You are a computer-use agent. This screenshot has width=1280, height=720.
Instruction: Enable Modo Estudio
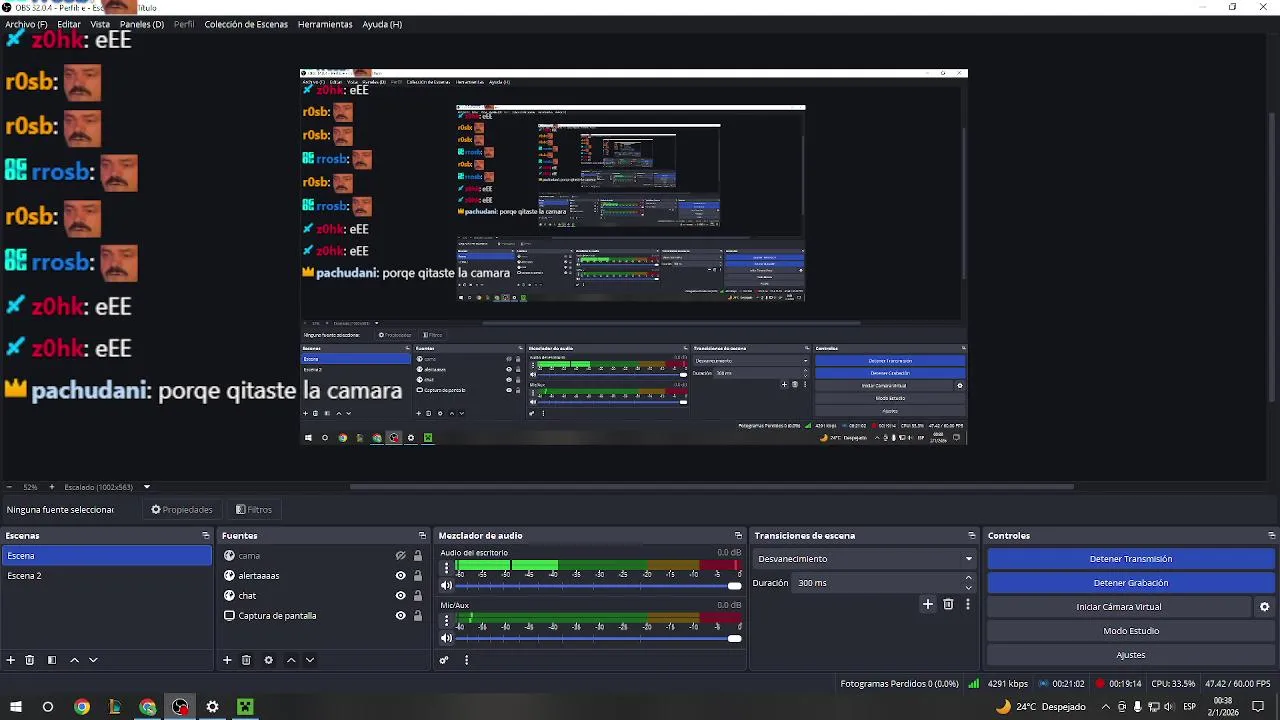[x=1131, y=631]
